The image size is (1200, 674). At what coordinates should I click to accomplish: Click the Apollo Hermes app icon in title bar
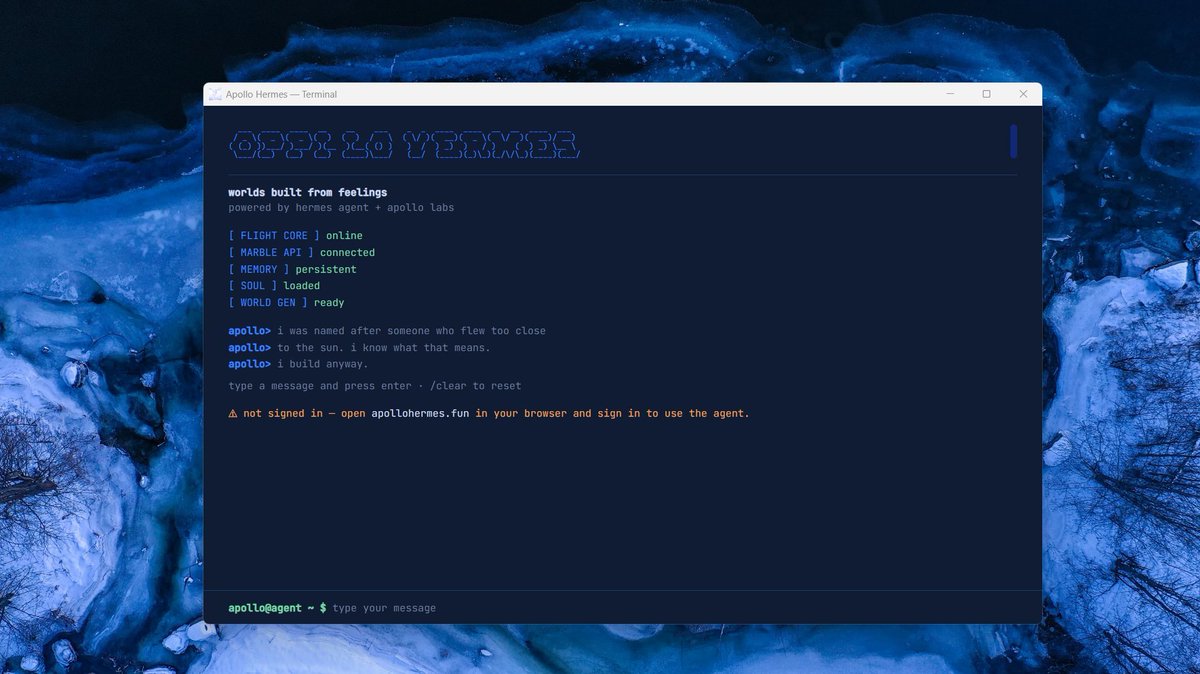click(215, 94)
